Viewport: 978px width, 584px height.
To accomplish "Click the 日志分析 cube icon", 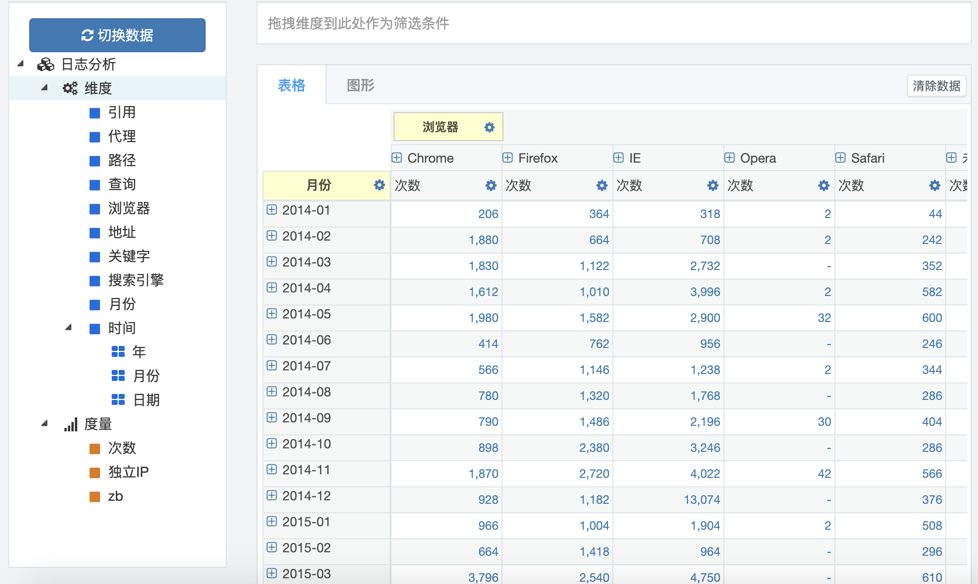I will (x=46, y=64).
